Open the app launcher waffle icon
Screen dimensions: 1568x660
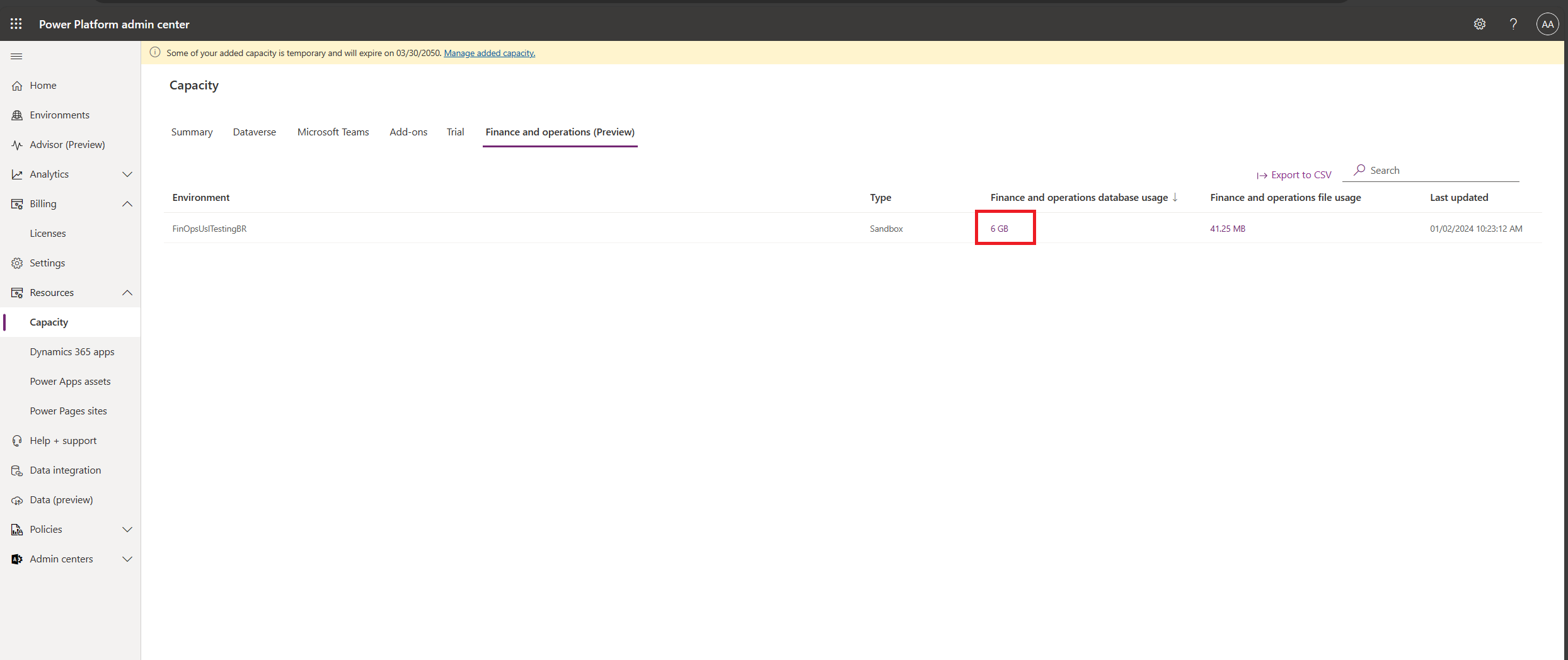(16, 24)
